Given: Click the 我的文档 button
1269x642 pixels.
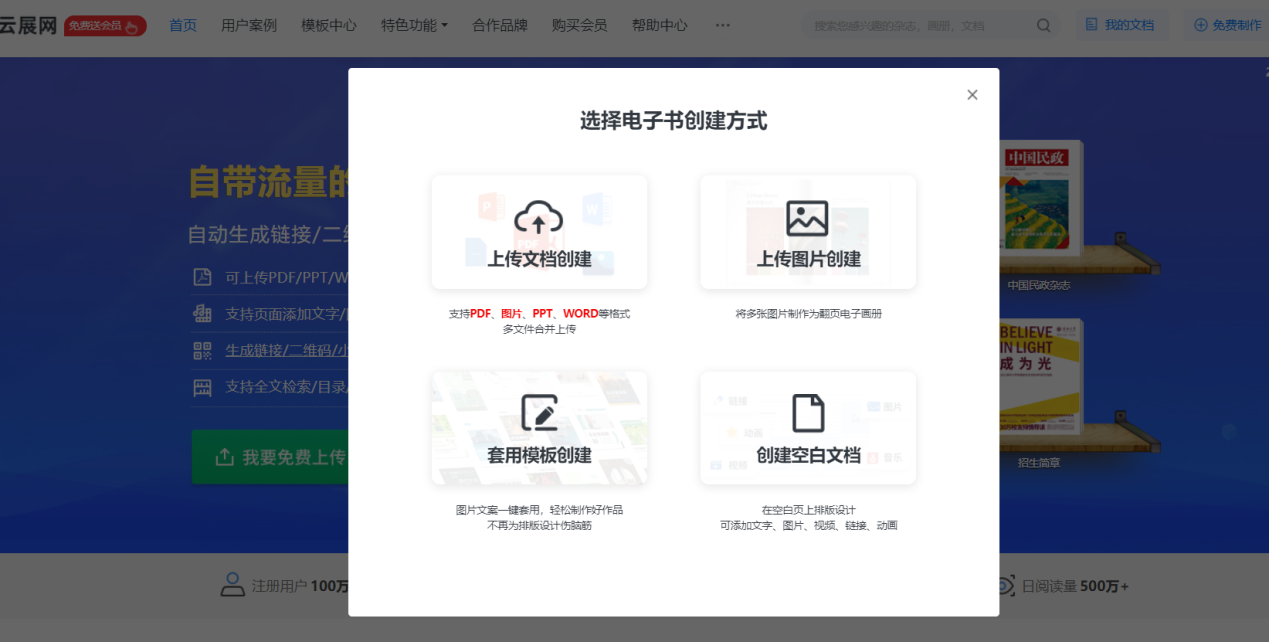Looking at the screenshot, I should (x=1120, y=26).
